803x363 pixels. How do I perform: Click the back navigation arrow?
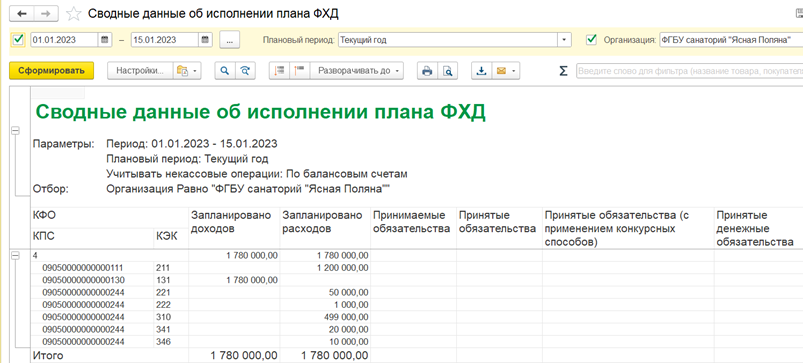[22, 14]
